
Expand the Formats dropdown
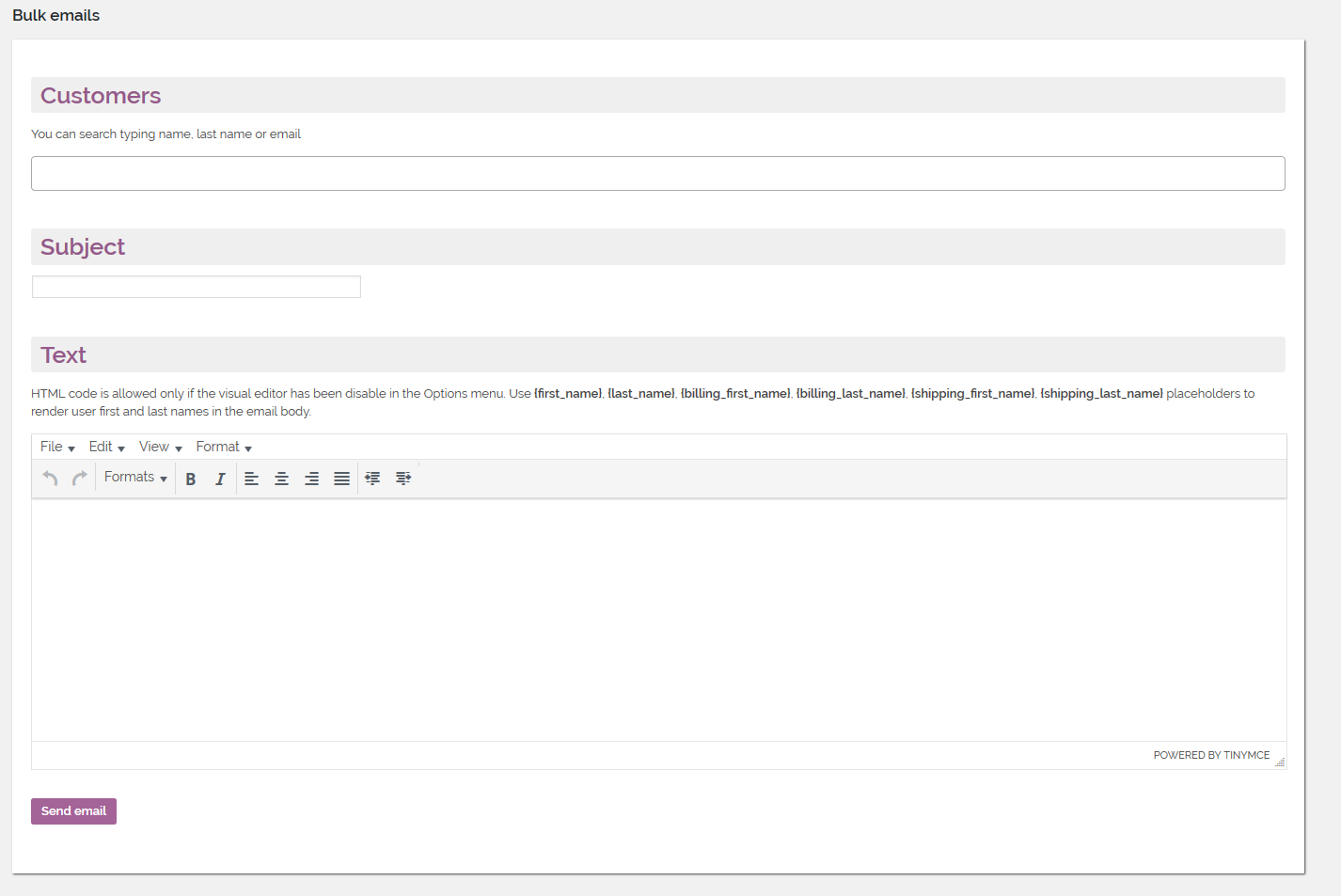(x=135, y=478)
